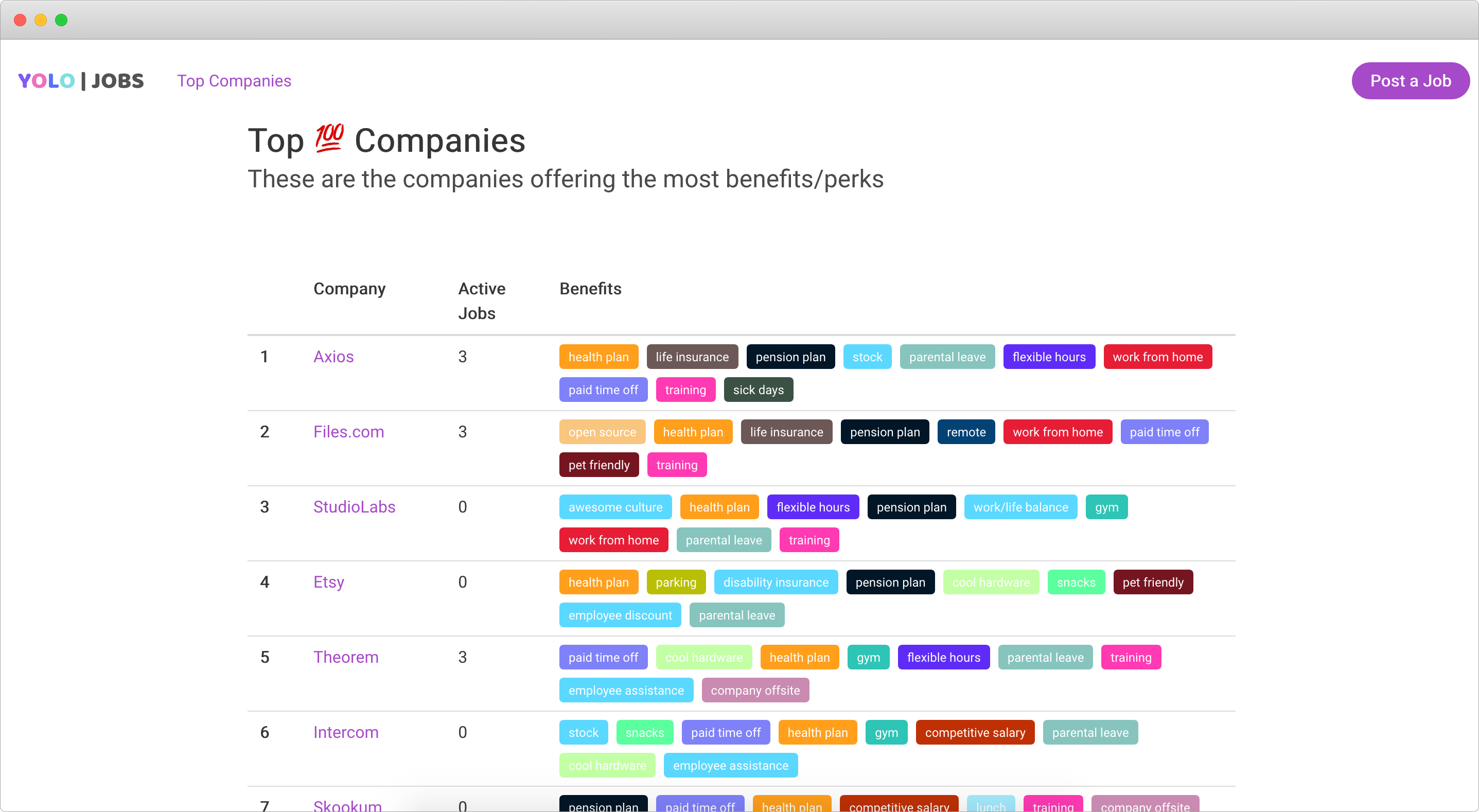The image size is (1479, 812).
Task: Open the Files.com company link
Action: 348,432
